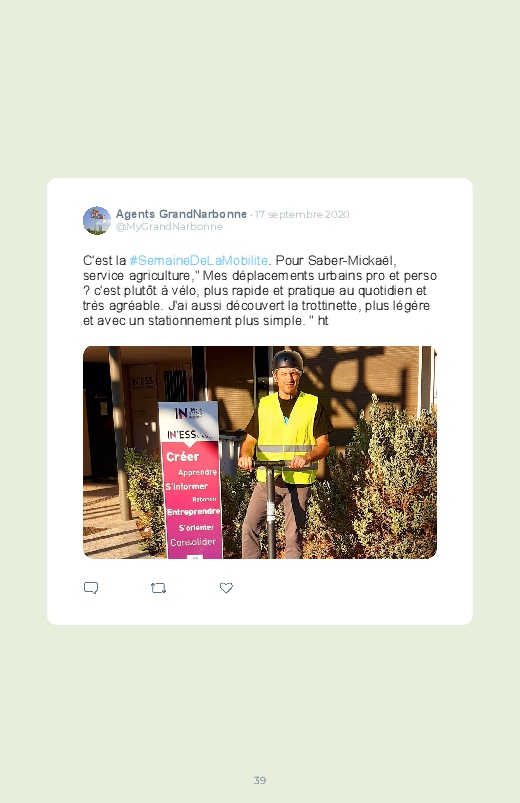Like the tweet with the heart icon
The height and width of the screenshot is (803, 520).
click(x=226, y=588)
